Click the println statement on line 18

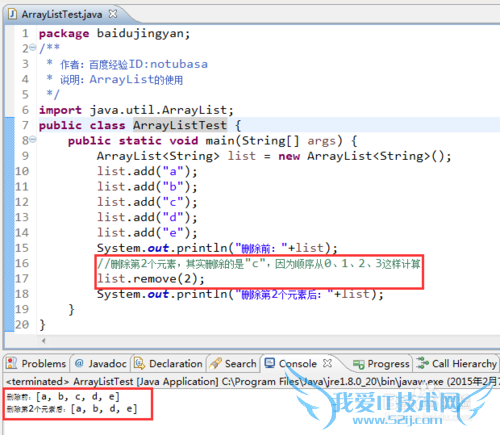pyautogui.click(x=240, y=294)
